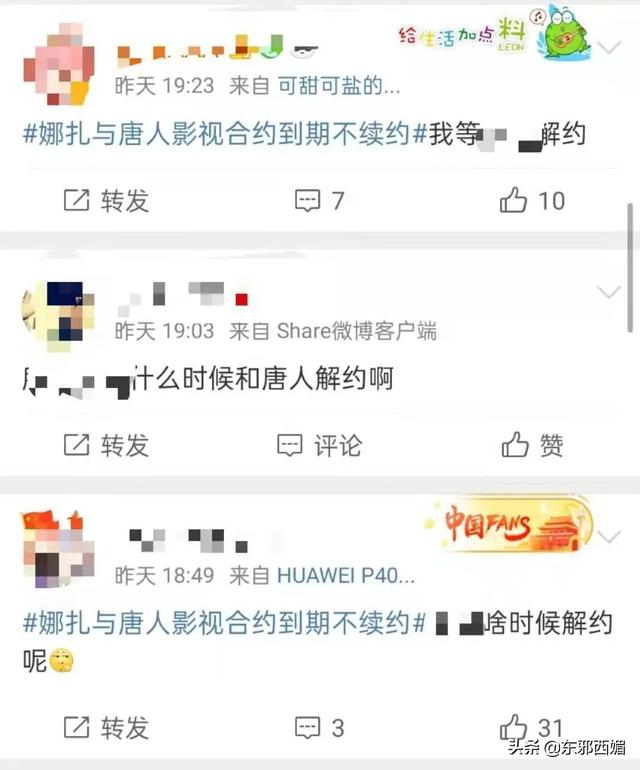Tap the repost icon on the 18:49 post
This screenshot has height=770, width=640.
pos(77,727)
